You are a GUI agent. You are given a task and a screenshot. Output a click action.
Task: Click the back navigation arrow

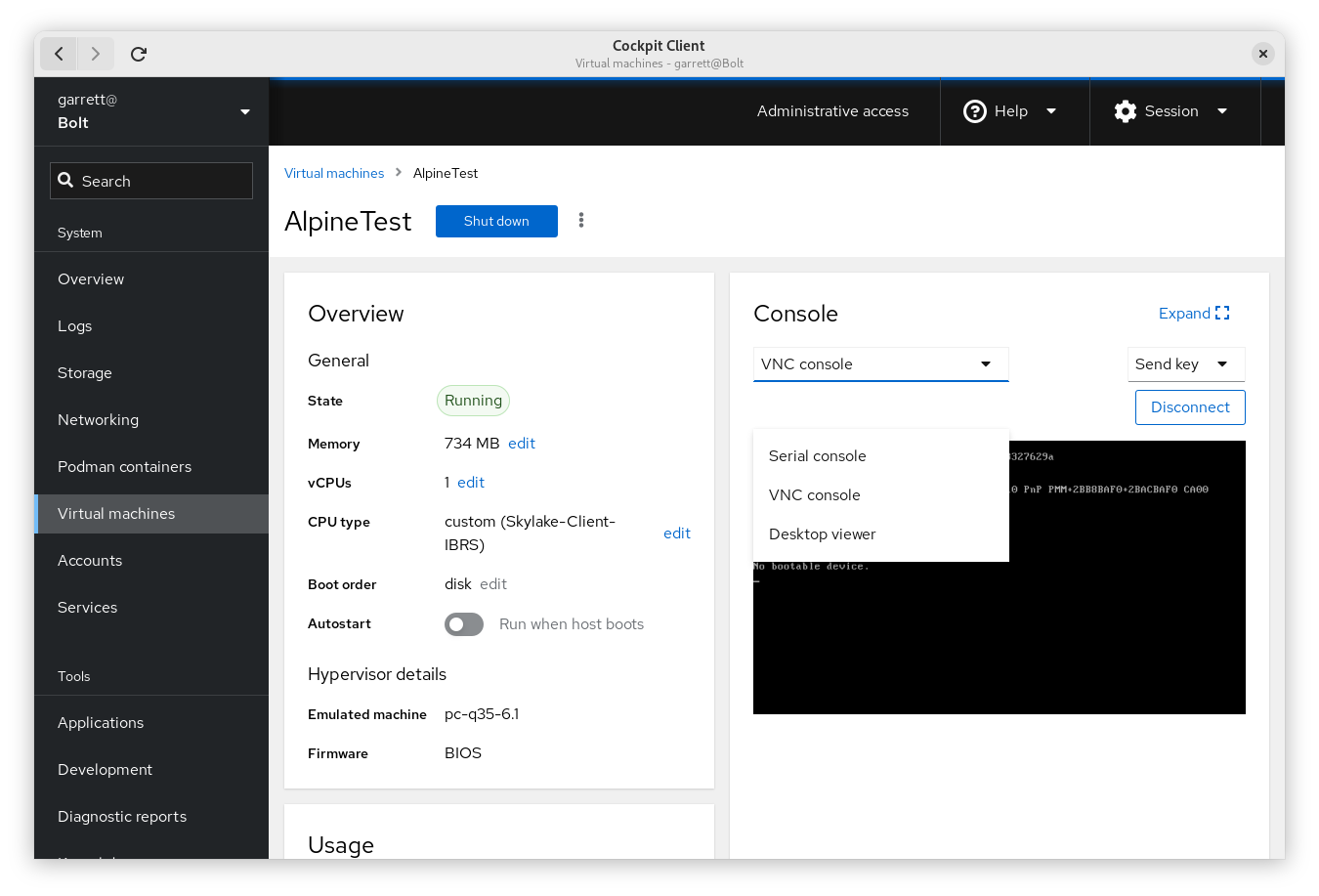[59, 54]
